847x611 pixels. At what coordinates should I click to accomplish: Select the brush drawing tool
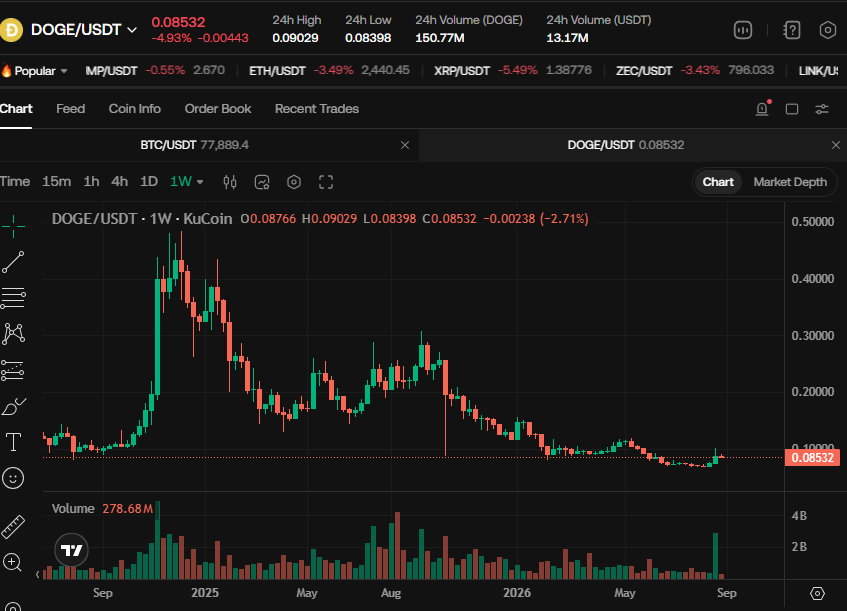[x=13, y=406]
